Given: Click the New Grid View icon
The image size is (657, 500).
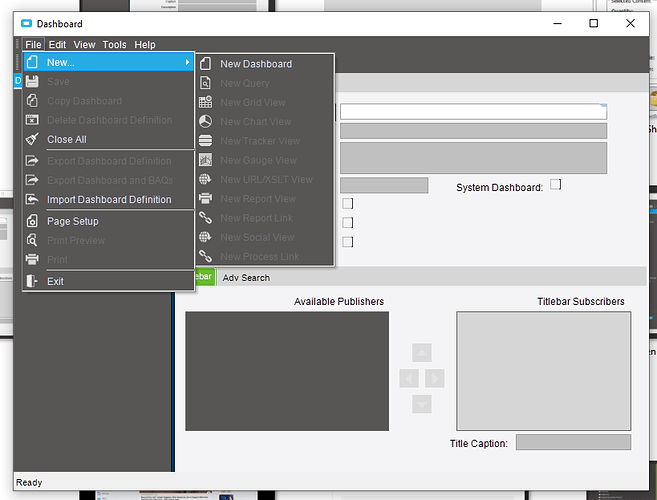Looking at the screenshot, I should [x=205, y=102].
